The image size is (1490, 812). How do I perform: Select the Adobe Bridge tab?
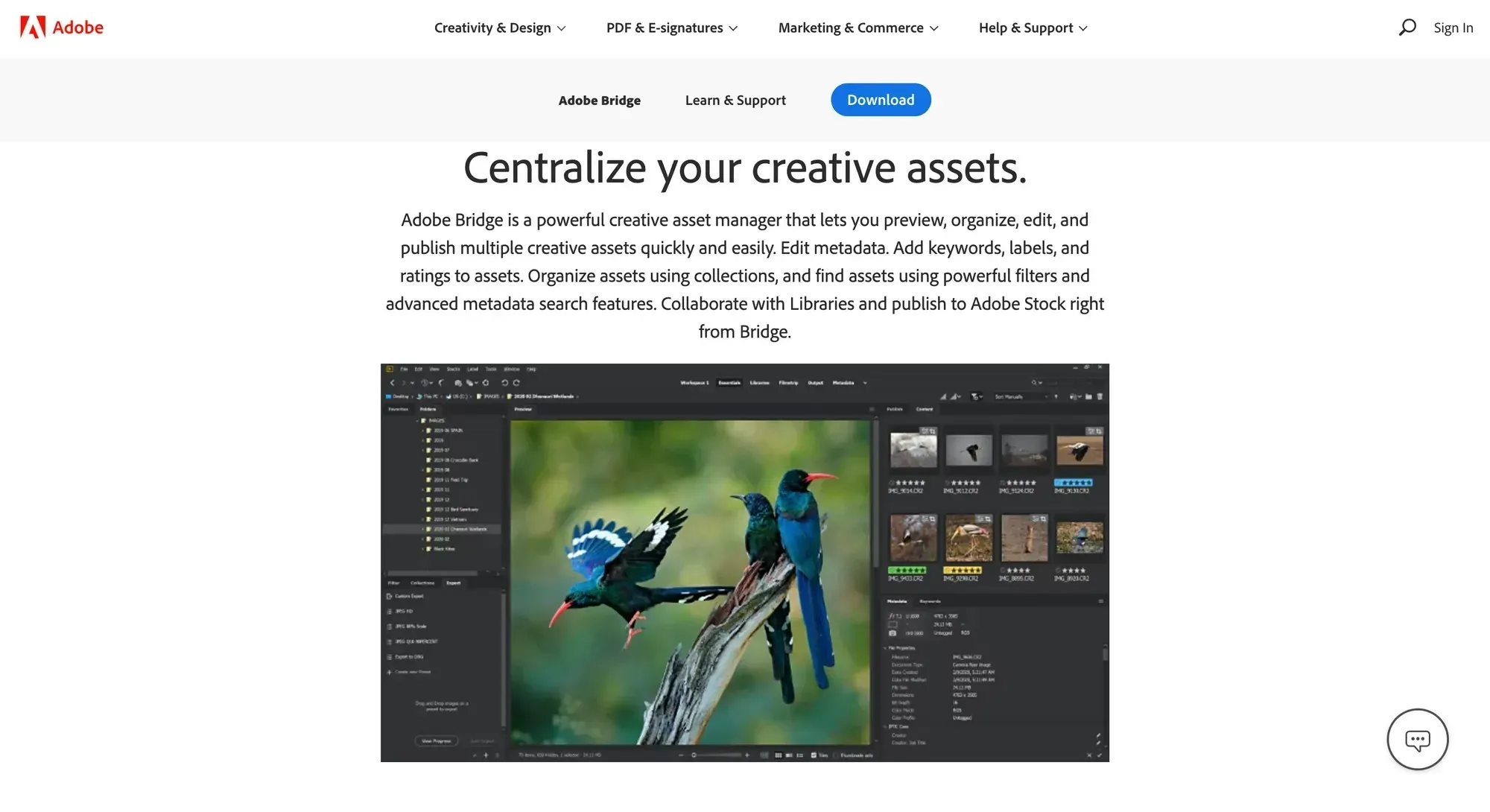599,99
